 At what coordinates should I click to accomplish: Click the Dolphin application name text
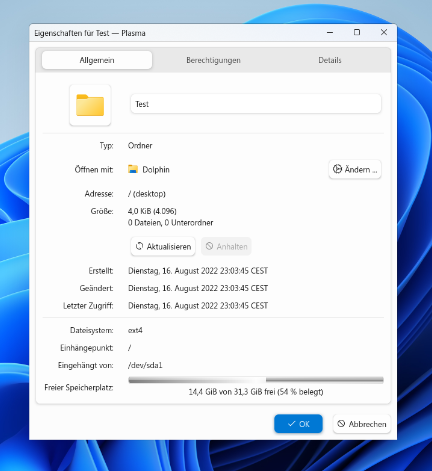tap(156, 170)
